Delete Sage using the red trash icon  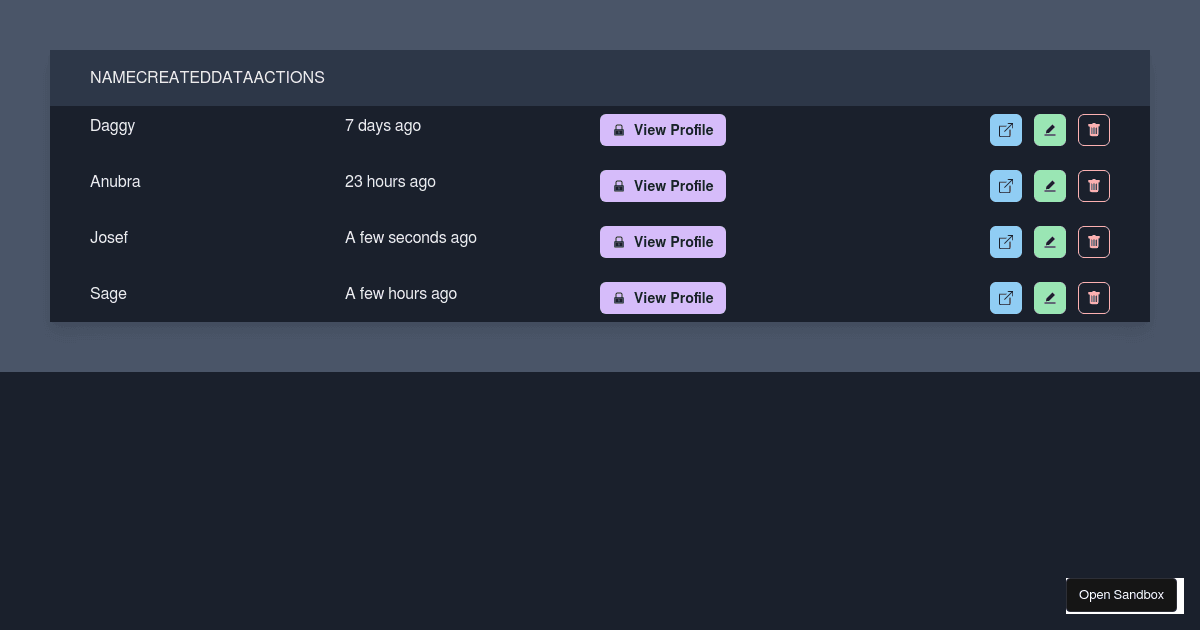pos(1094,298)
